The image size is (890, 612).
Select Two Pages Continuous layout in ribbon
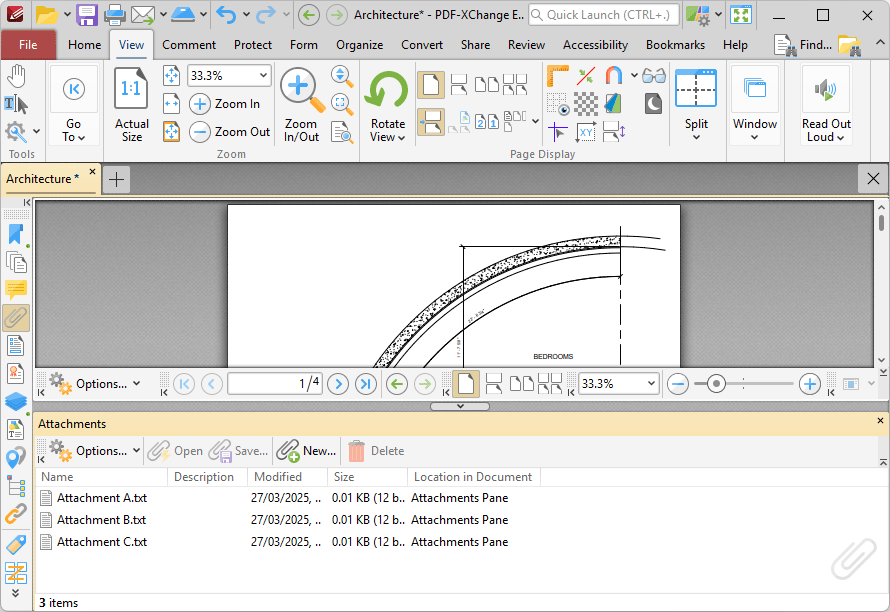515,85
